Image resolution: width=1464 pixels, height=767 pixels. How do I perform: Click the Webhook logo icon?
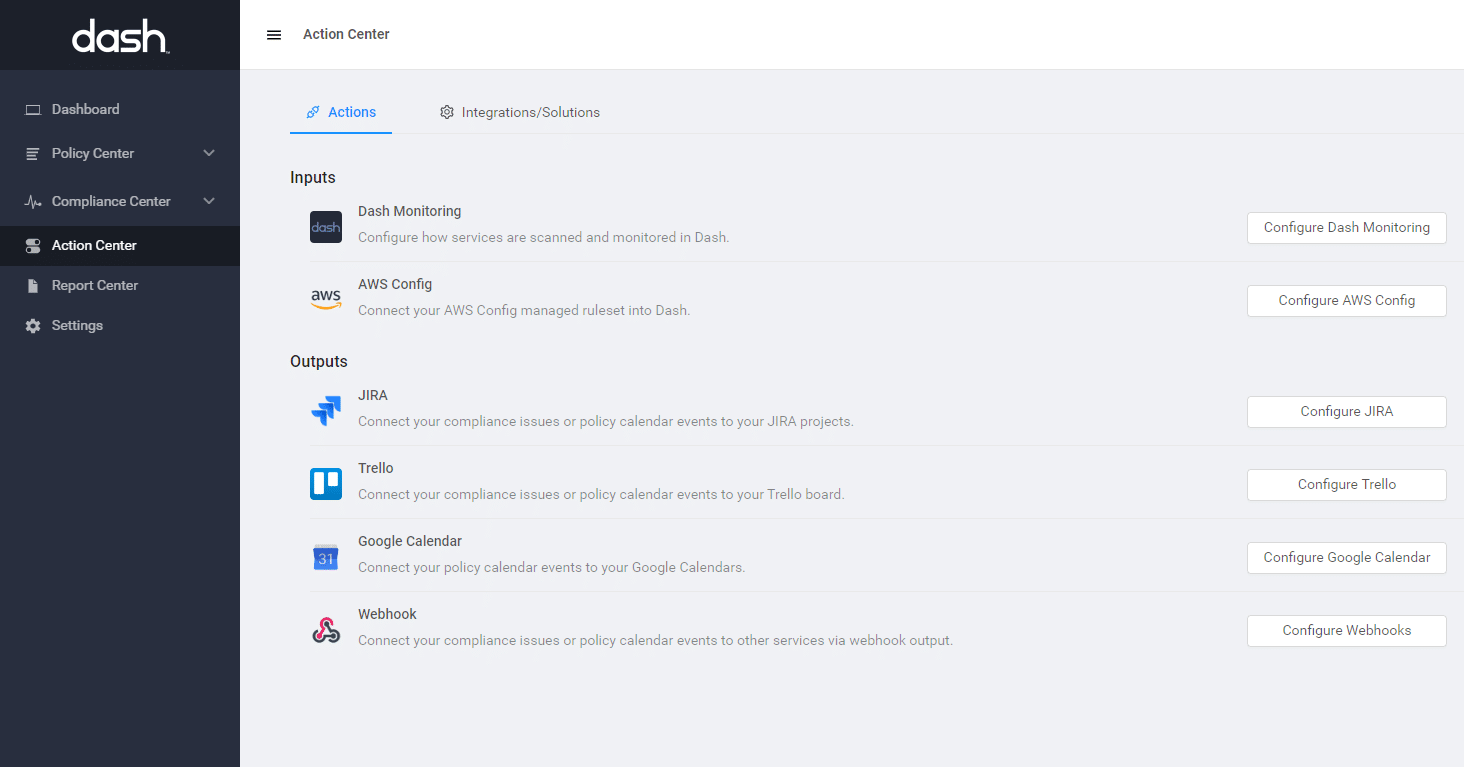pos(326,630)
